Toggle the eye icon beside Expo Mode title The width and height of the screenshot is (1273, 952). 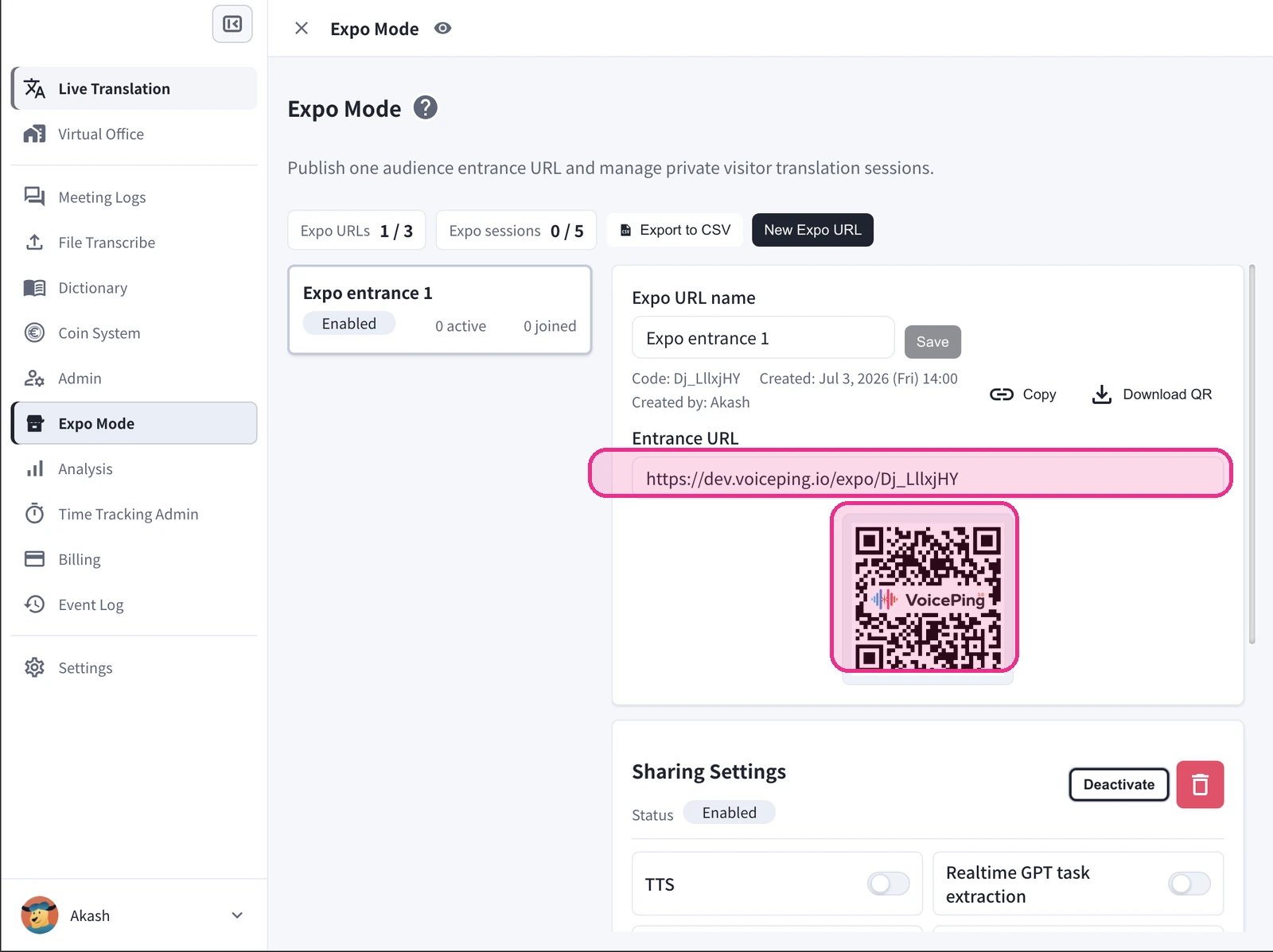tap(443, 29)
